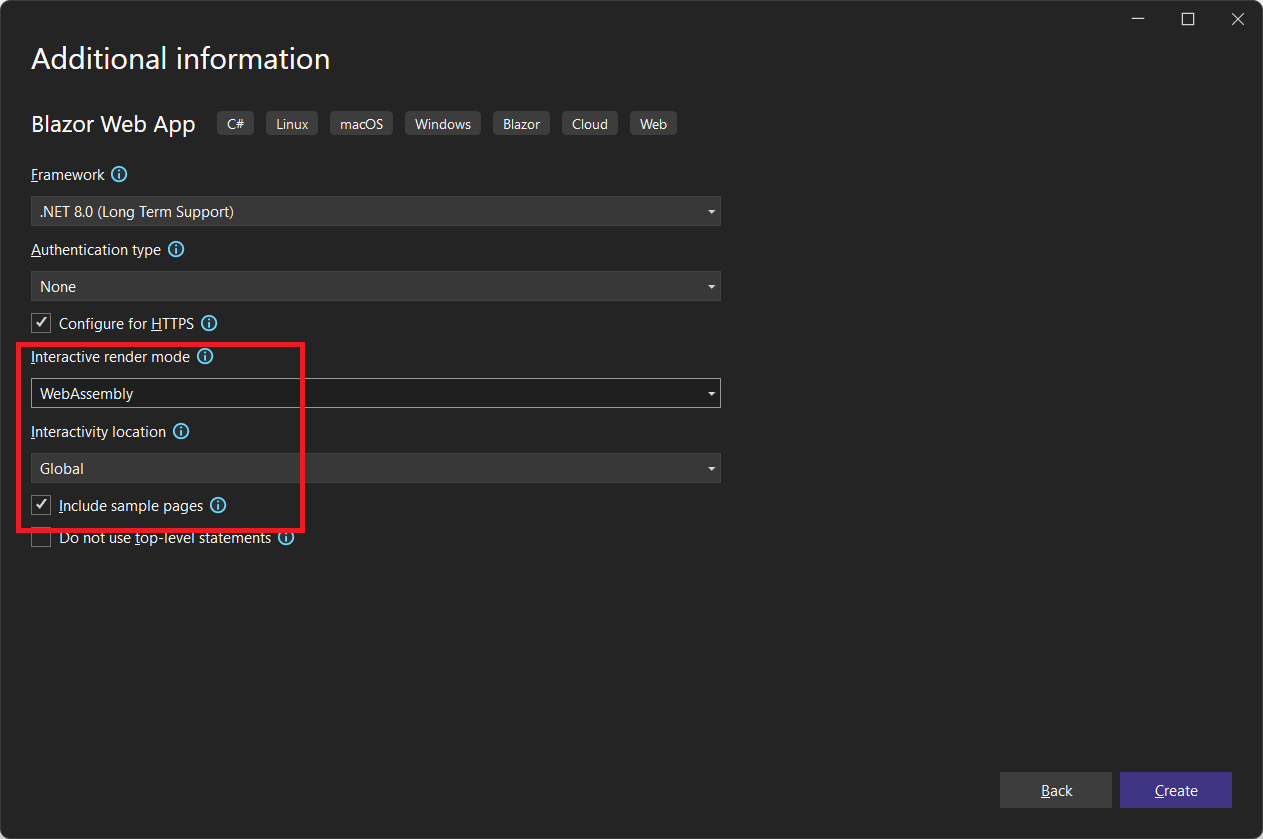Close the Additional information dialog
The height and width of the screenshot is (839, 1263).
click(1238, 19)
